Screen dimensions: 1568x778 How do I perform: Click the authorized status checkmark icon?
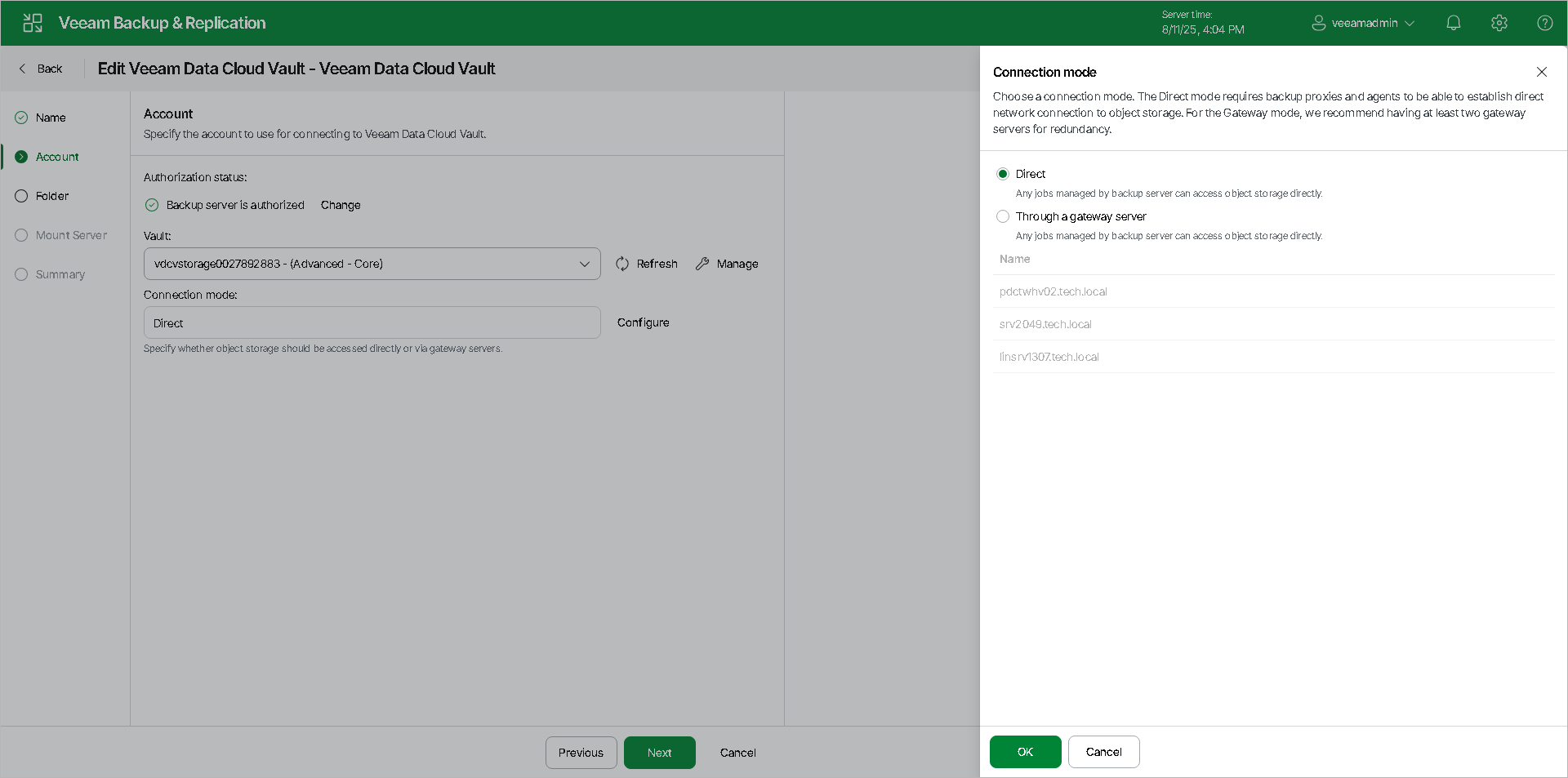click(x=152, y=205)
